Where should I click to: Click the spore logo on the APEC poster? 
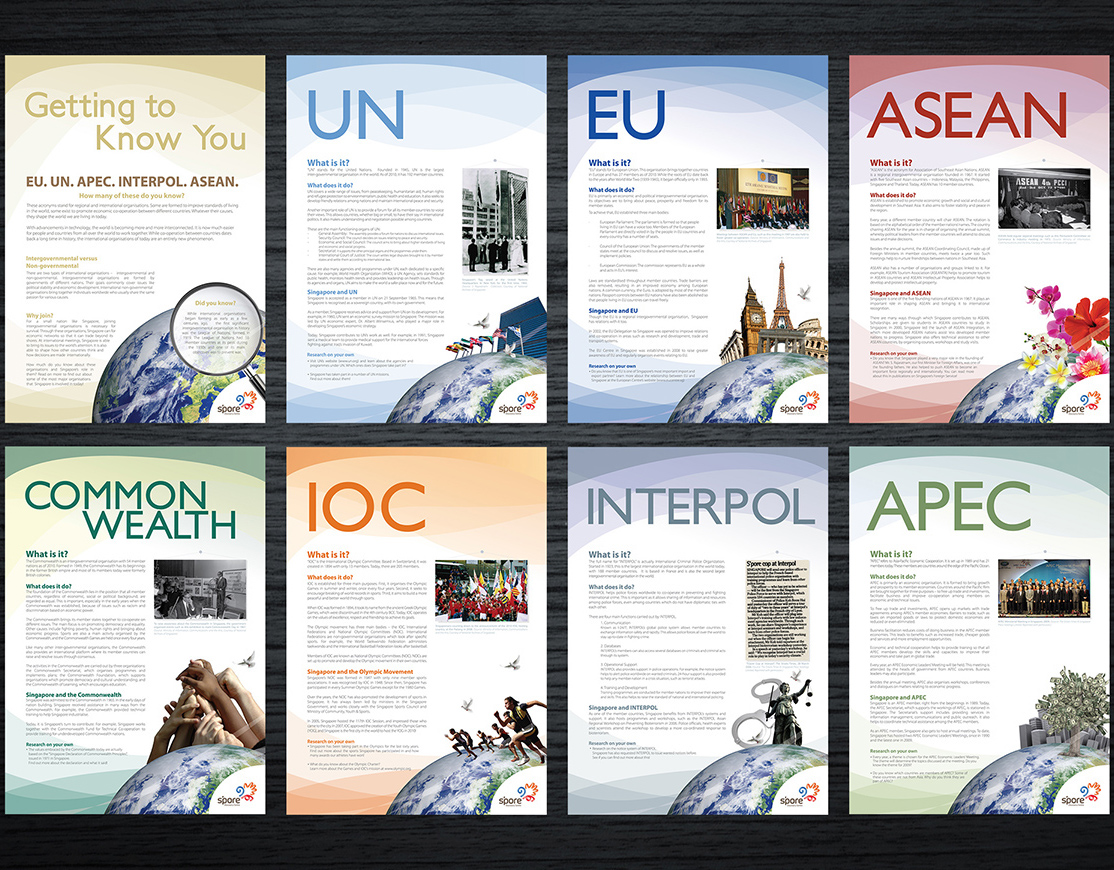pyautogui.click(x=1082, y=796)
